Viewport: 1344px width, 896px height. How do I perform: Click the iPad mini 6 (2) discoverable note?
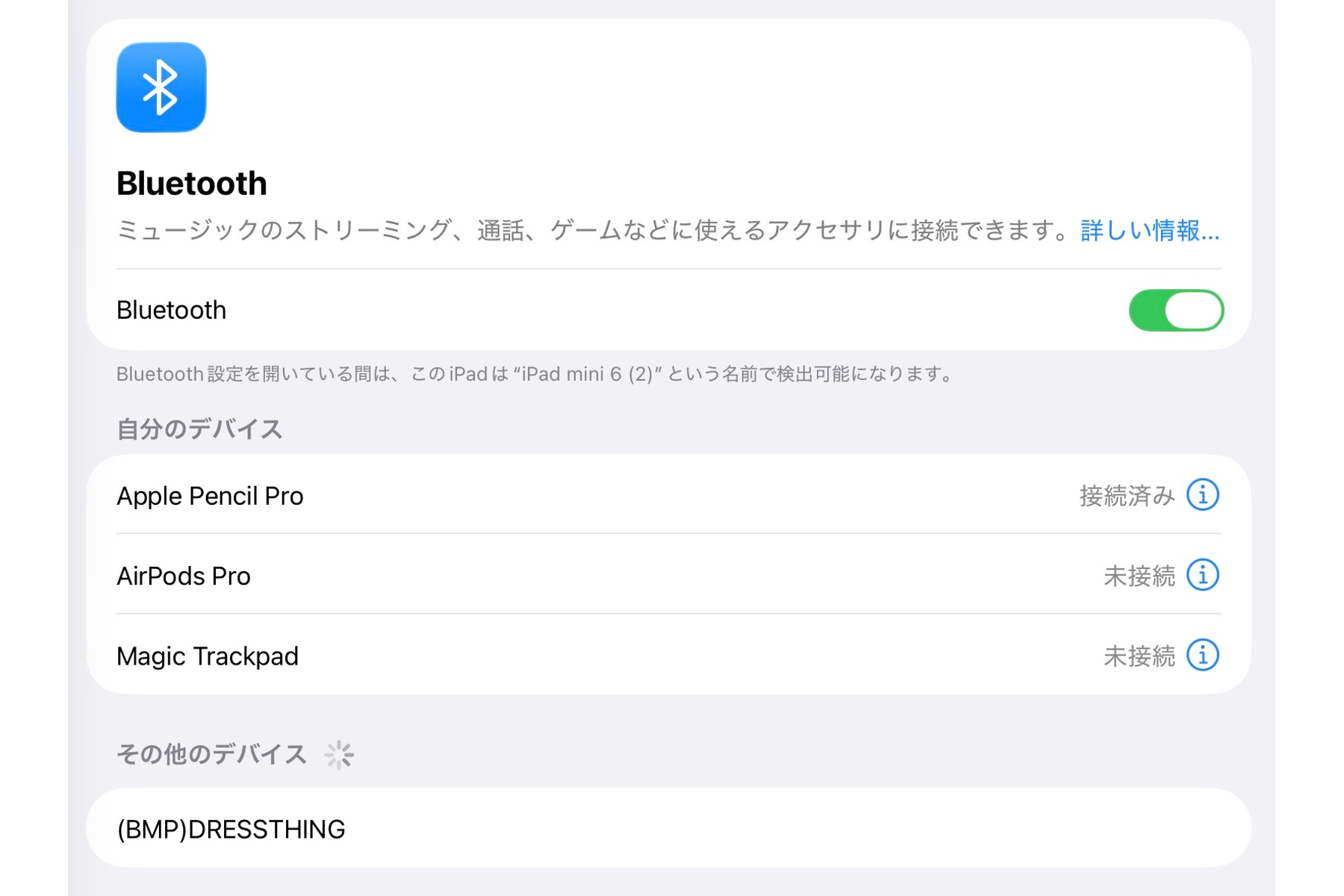click(535, 373)
